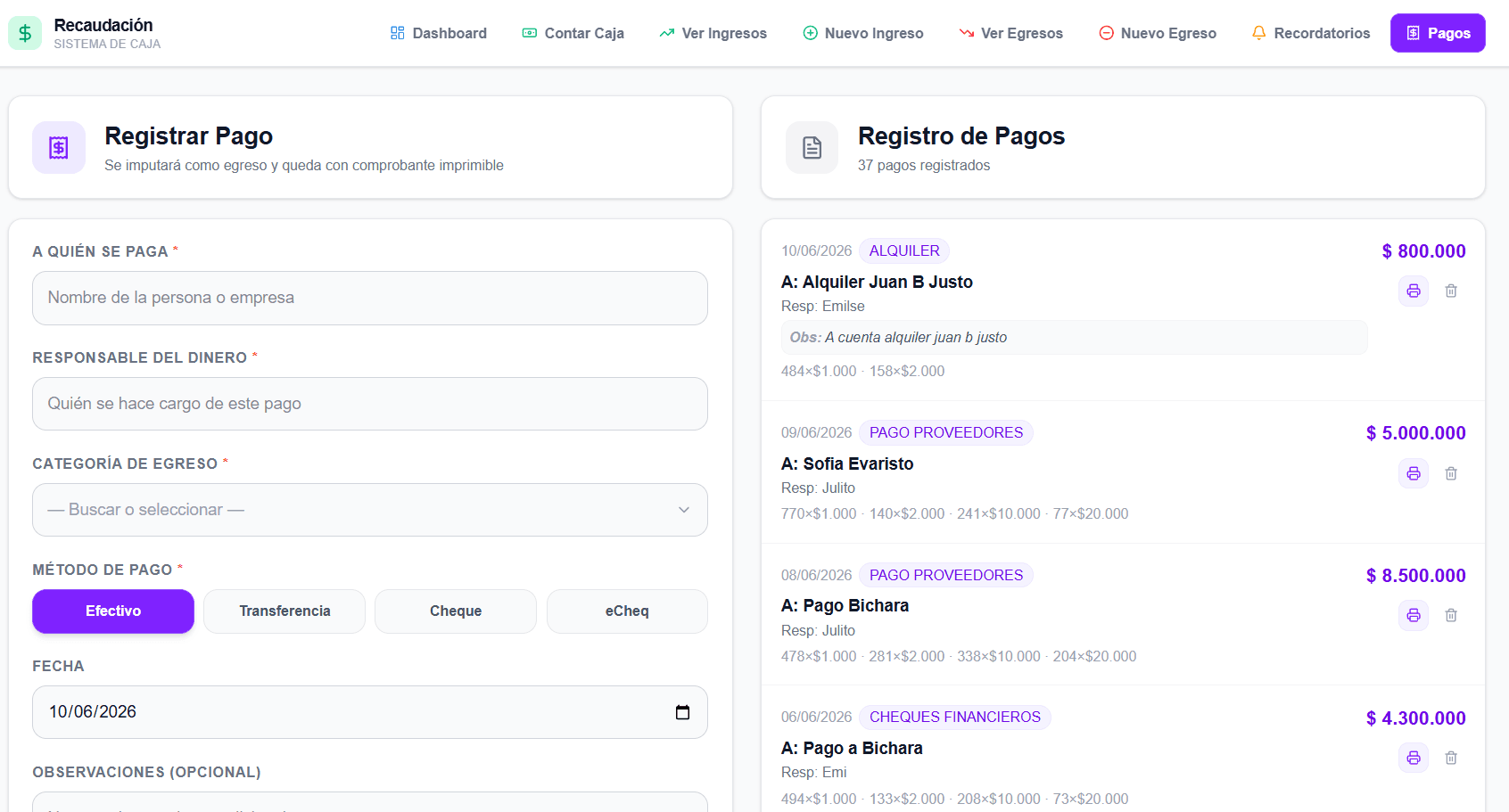Viewport: 1509px width, 812px height.
Task: Print the Pago a Bichara $4.300.000 receipt
Action: [1414, 758]
